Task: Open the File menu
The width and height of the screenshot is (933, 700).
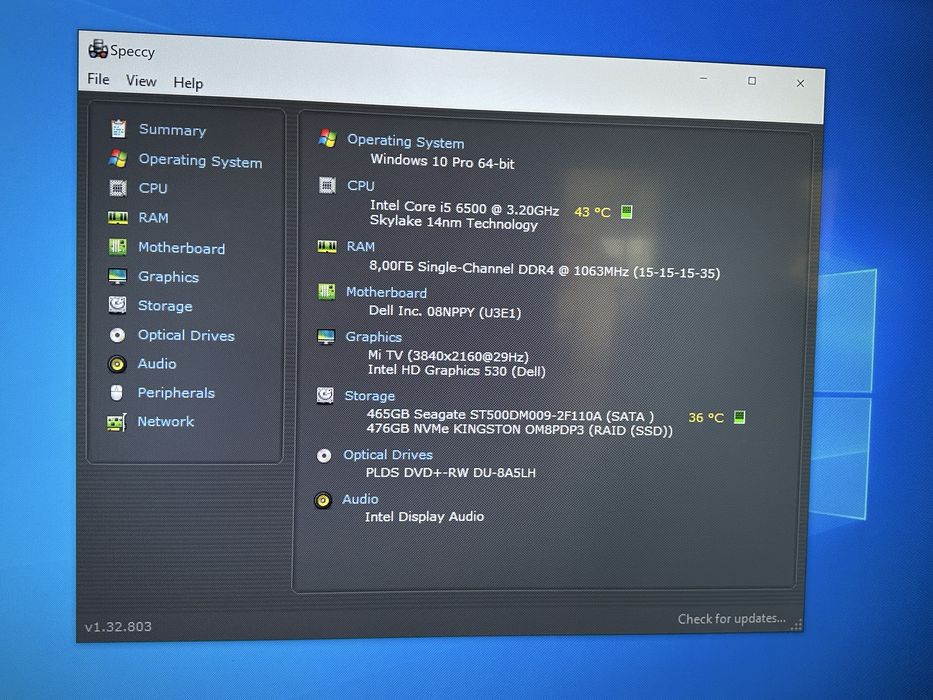Action: click(x=98, y=79)
